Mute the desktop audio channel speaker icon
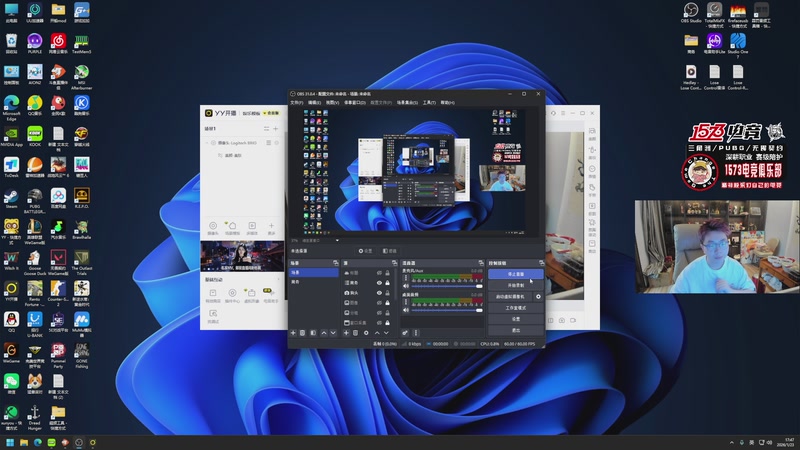 click(406, 310)
